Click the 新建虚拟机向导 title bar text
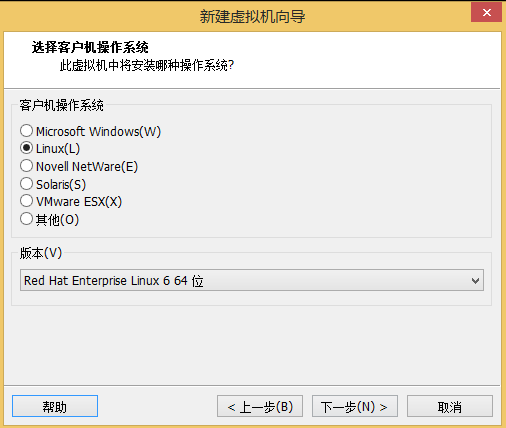 pyautogui.click(x=252, y=16)
